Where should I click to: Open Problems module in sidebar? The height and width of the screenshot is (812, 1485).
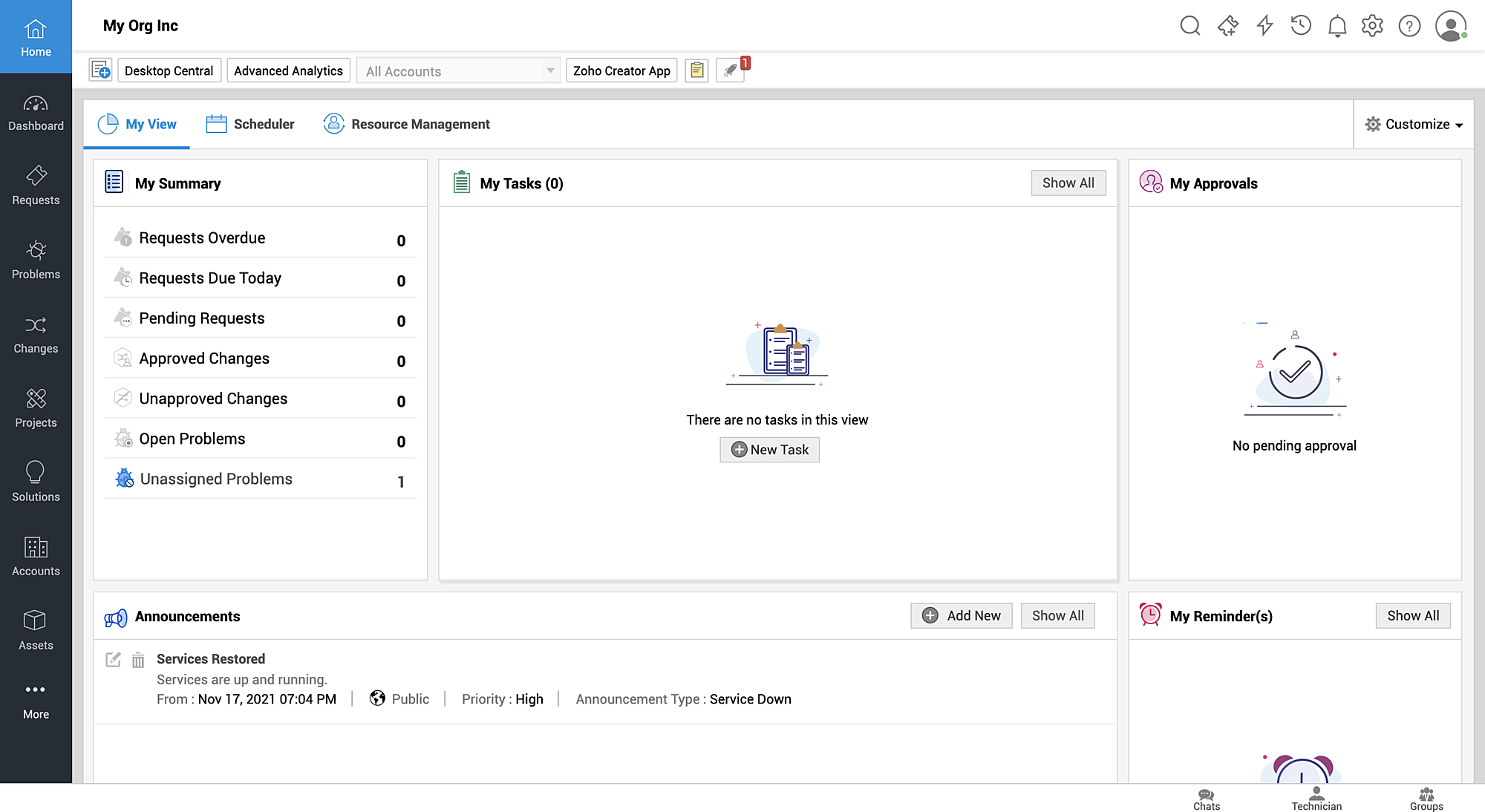pyautogui.click(x=36, y=260)
